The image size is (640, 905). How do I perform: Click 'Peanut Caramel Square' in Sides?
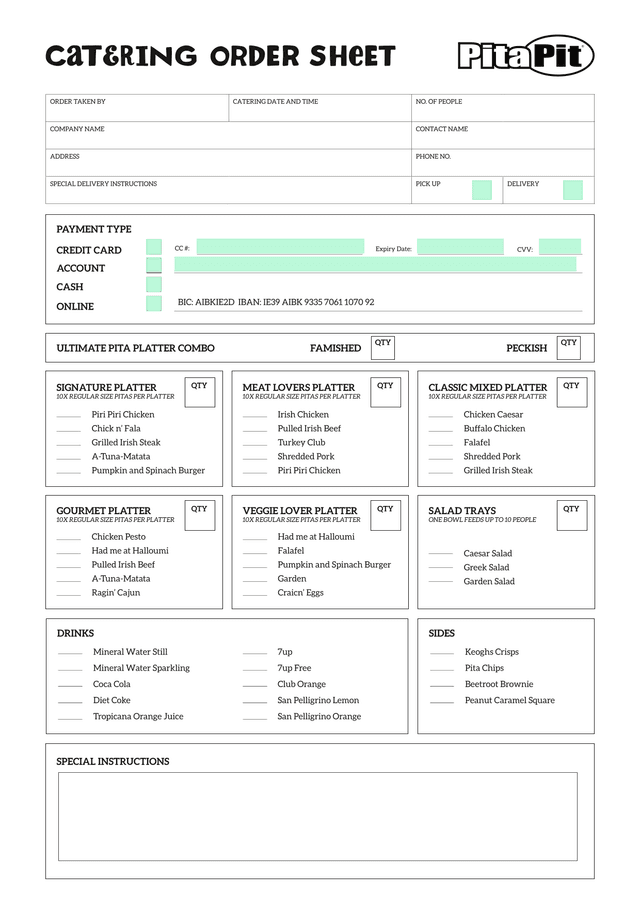pos(510,700)
